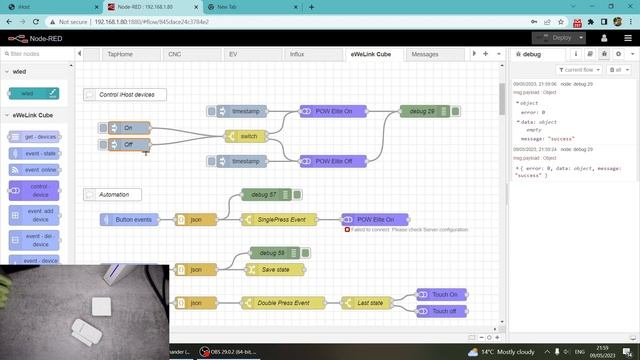Open the weather widget showing Mostly cloudy
The width and height of the screenshot is (640, 360).
(x=502, y=352)
